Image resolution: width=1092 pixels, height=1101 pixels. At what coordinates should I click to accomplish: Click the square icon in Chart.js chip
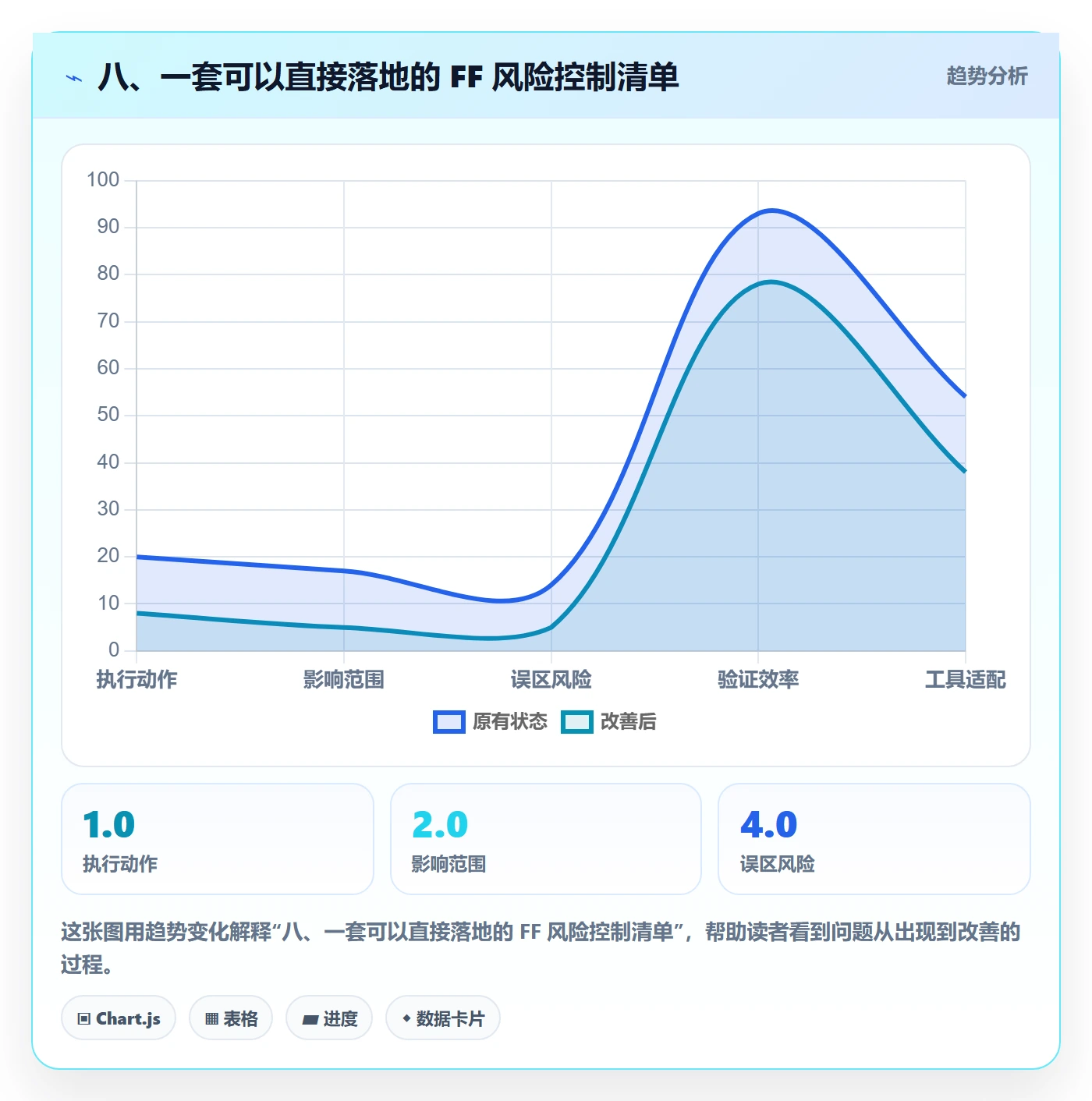click(84, 1019)
